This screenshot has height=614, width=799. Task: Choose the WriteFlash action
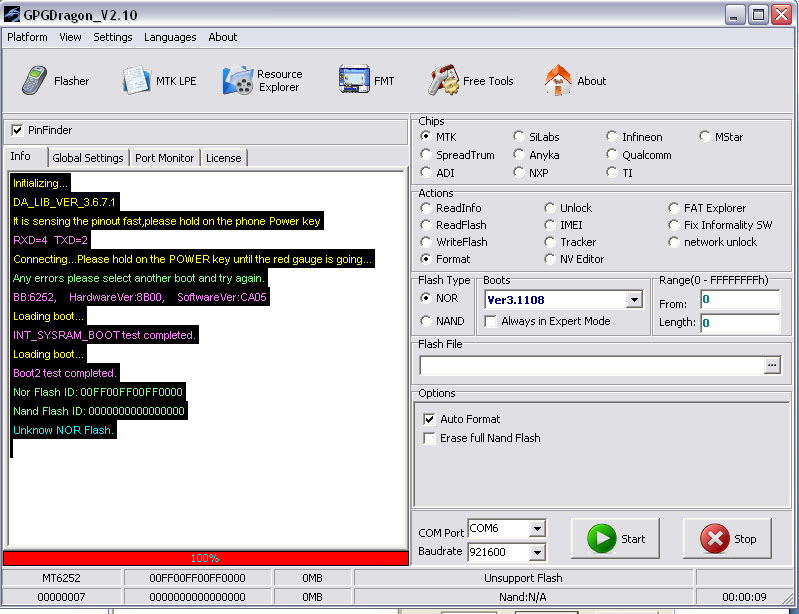tap(425, 242)
